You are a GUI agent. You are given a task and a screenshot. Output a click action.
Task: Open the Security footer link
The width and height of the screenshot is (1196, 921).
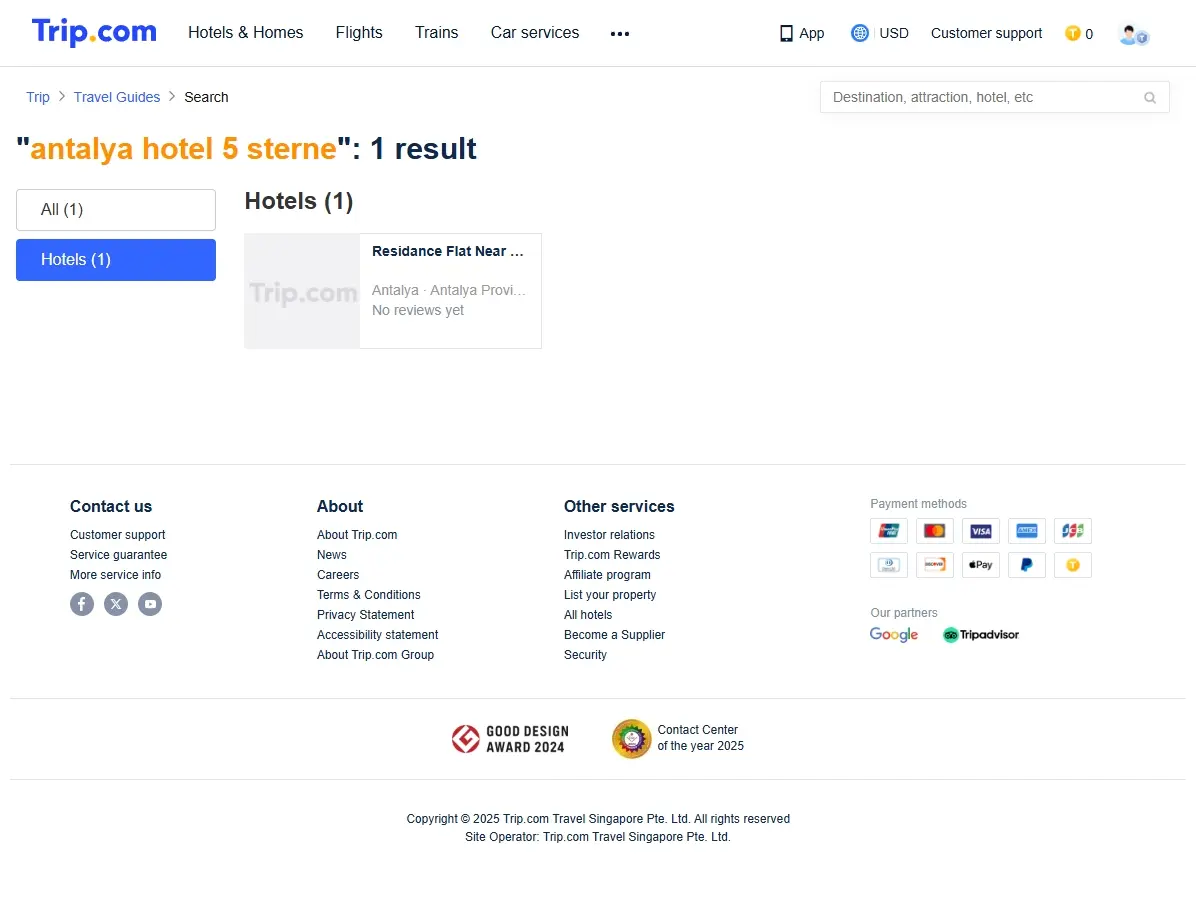[585, 655]
